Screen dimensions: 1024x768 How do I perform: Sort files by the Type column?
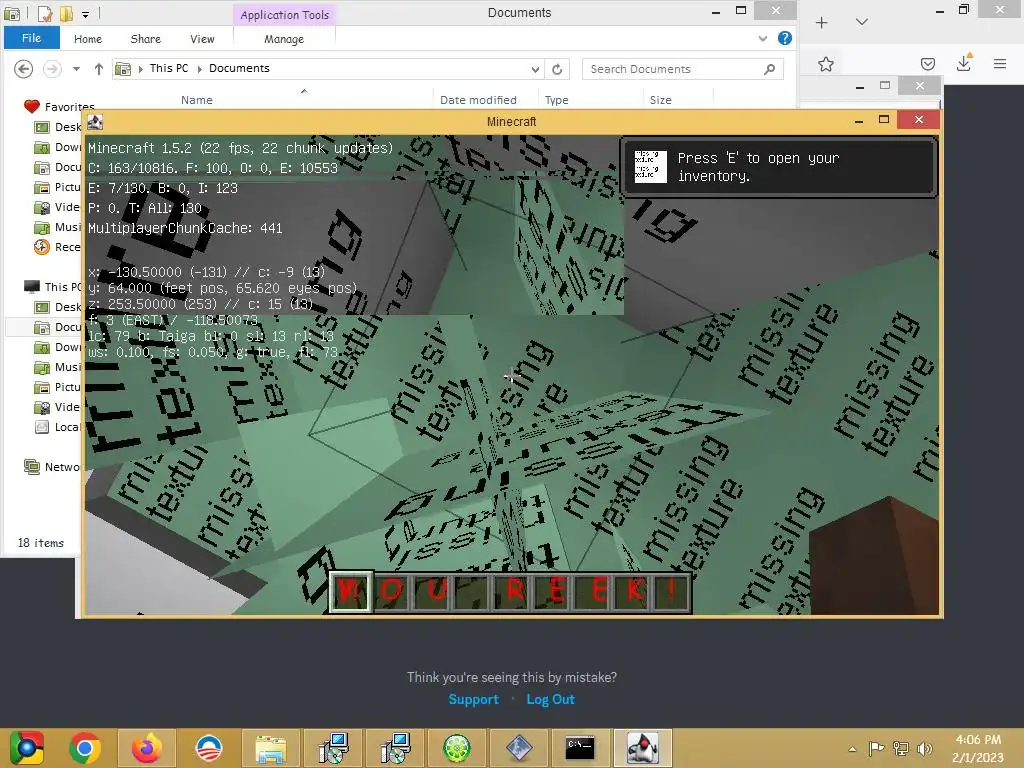tap(556, 100)
